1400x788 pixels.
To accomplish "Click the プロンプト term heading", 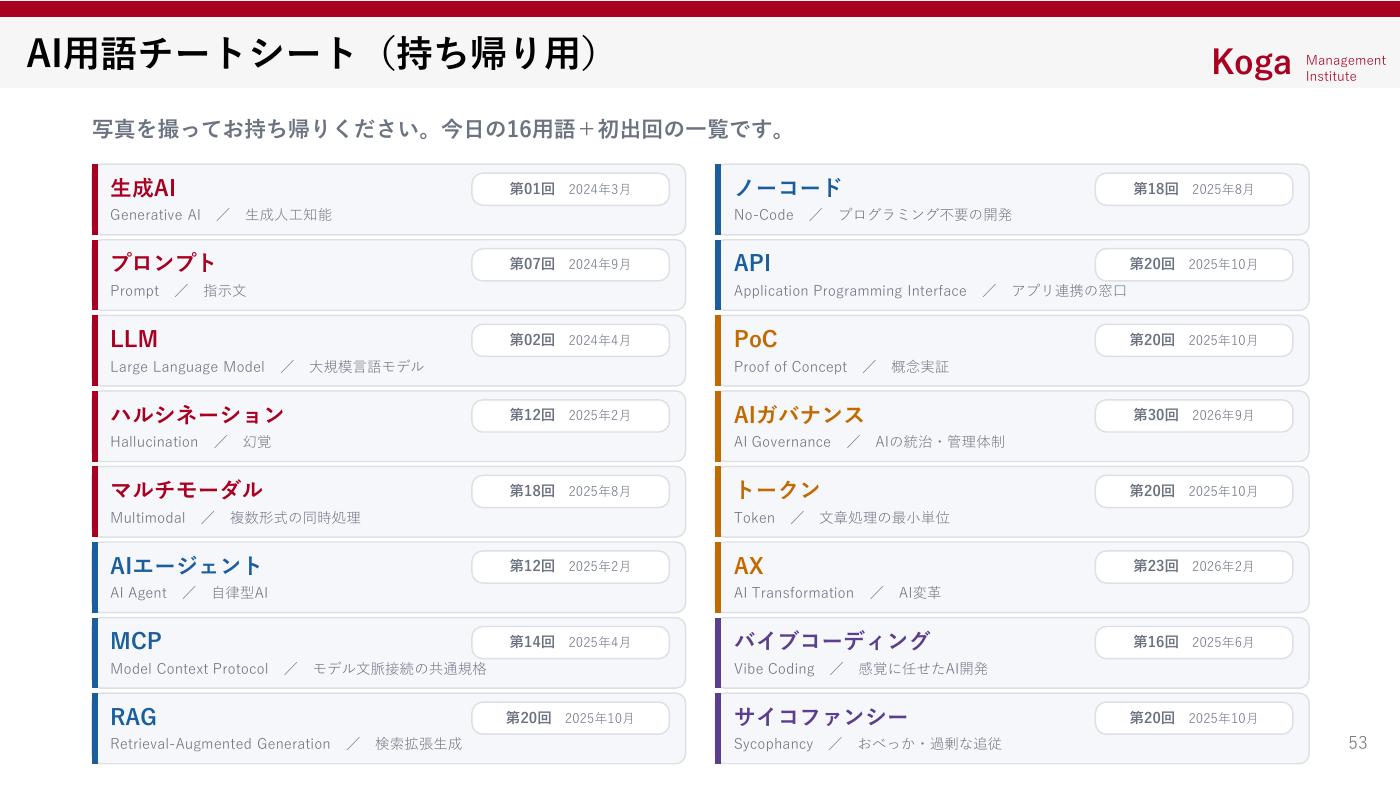I will pos(163,263).
